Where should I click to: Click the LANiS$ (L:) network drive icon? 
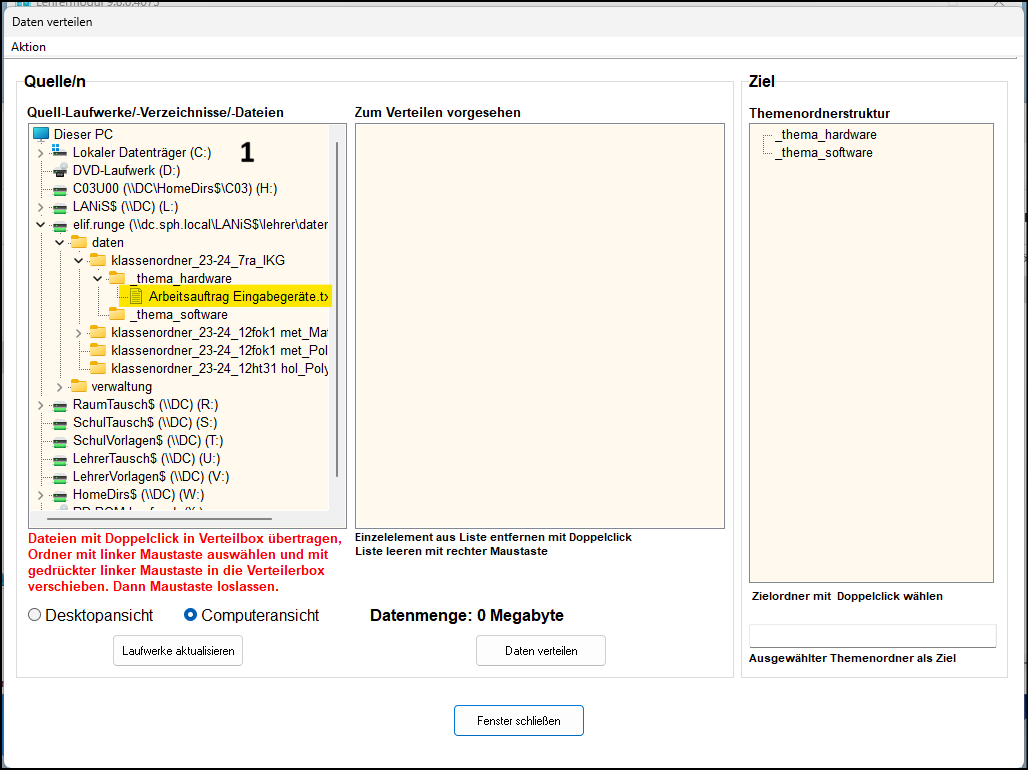coord(60,207)
